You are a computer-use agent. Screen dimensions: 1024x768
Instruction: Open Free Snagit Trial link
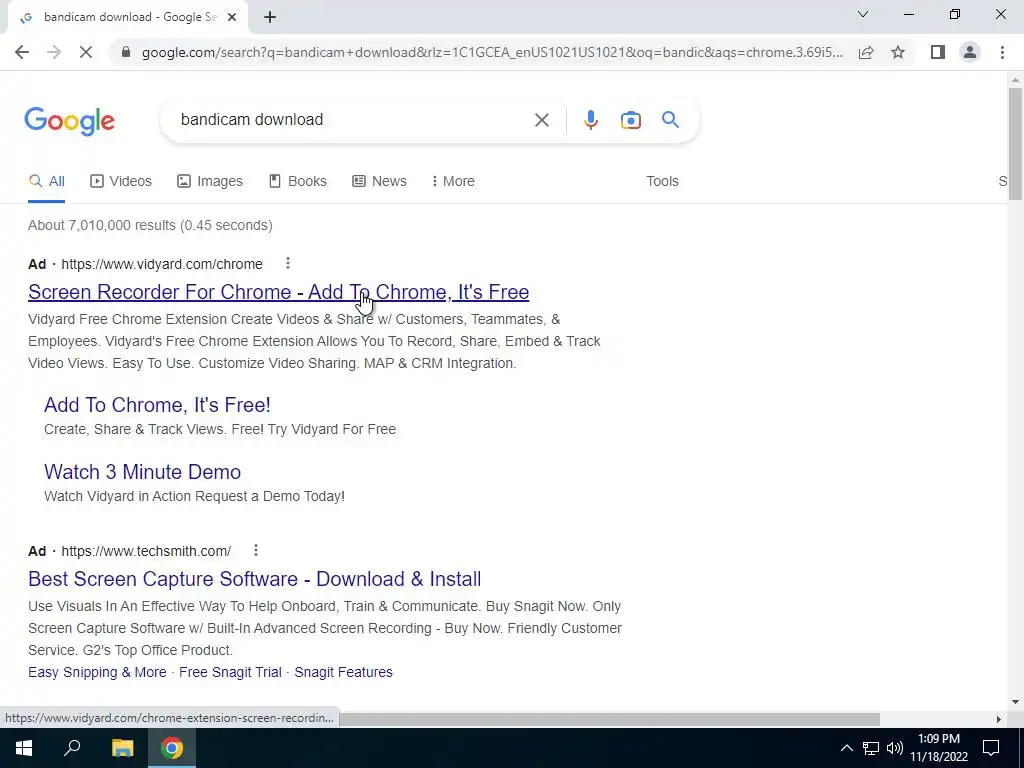[231, 672]
